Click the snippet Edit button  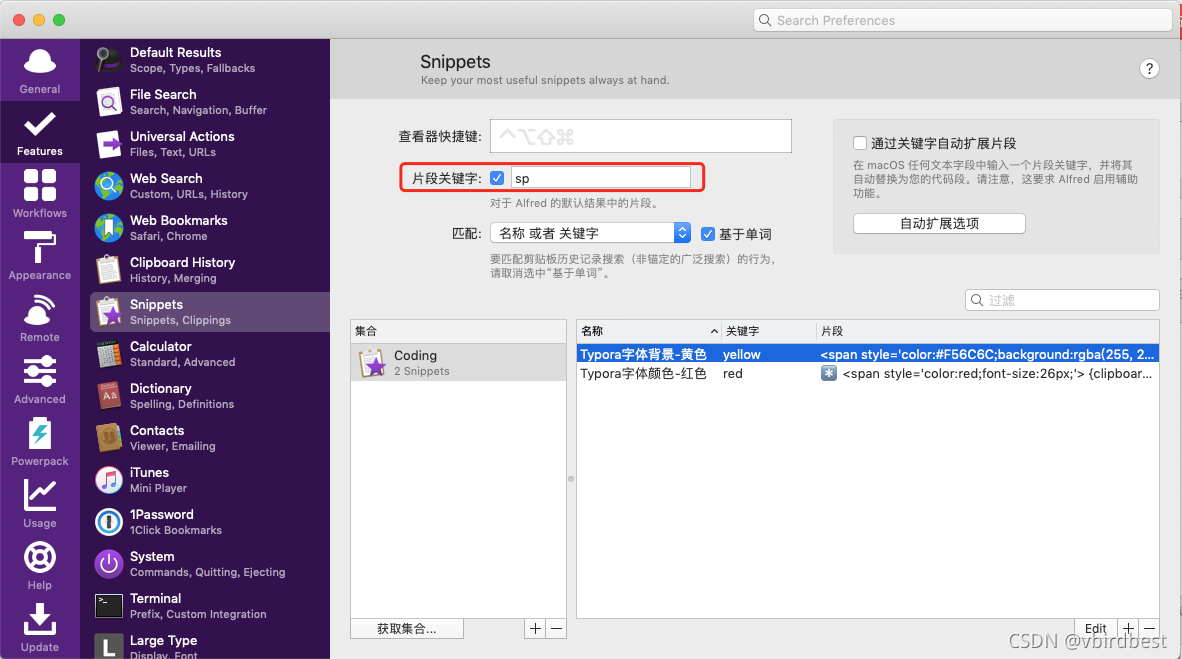click(1095, 628)
